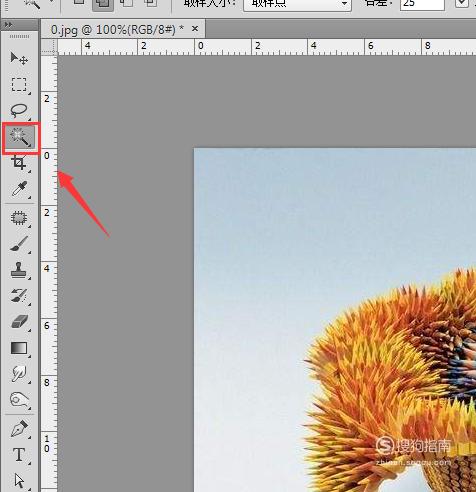Click the toolbox grip handle

tap(19, 36)
